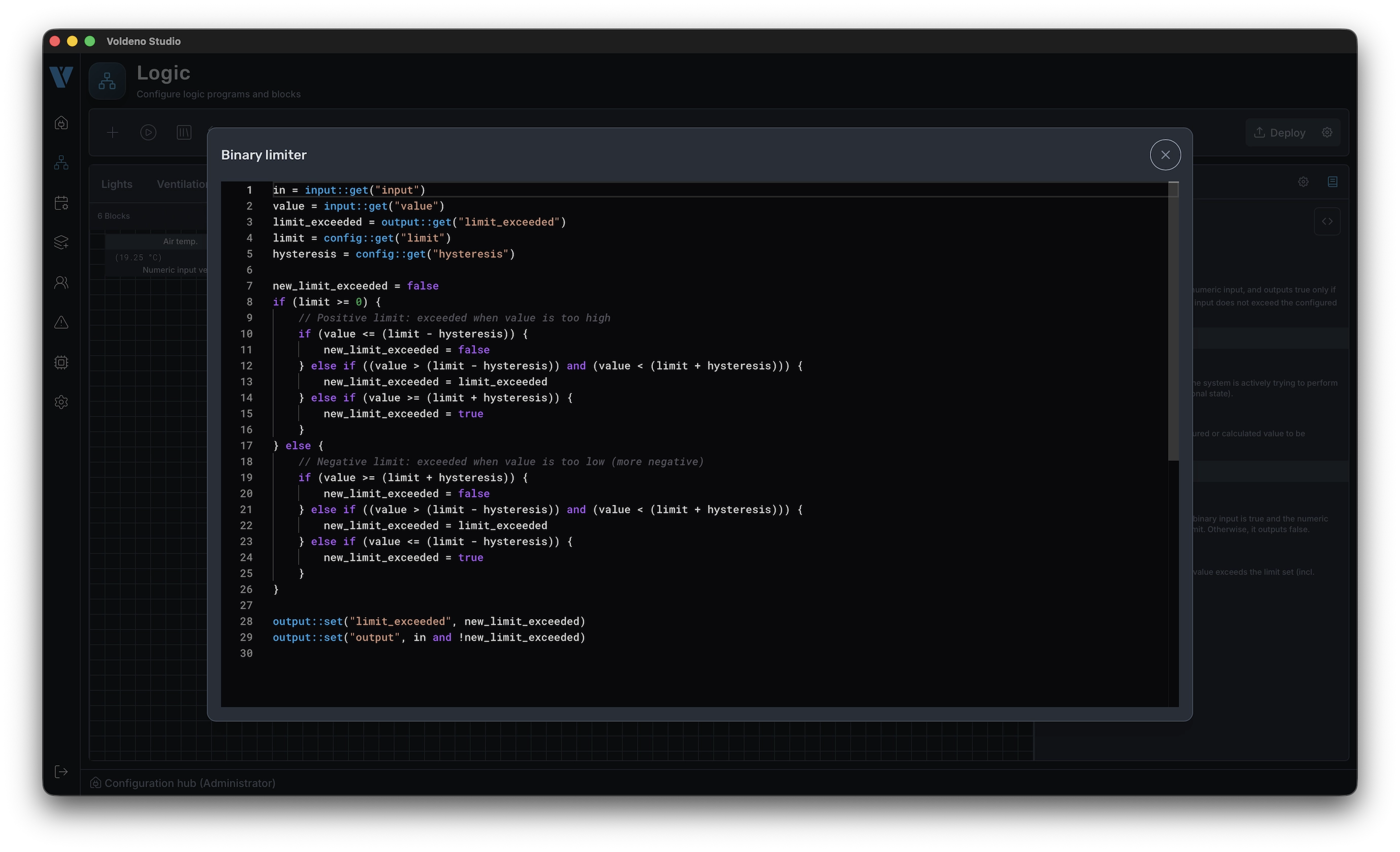The width and height of the screenshot is (1400, 852).
Task: Run the logic program via the play icon
Action: (x=148, y=132)
